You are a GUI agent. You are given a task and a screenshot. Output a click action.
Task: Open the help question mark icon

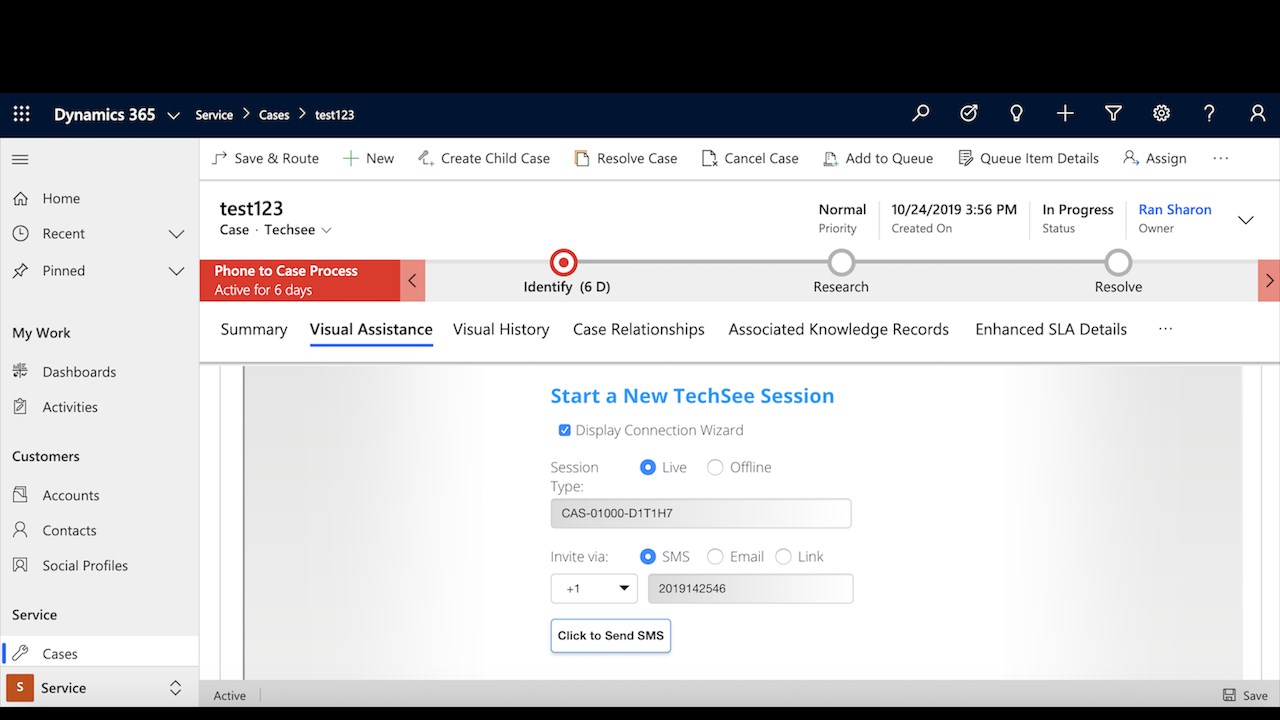pyautogui.click(x=1209, y=114)
